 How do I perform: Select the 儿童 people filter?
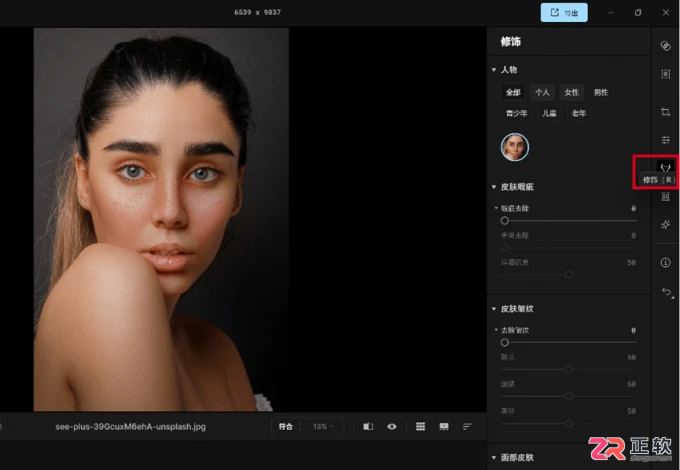click(x=549, y=113)
